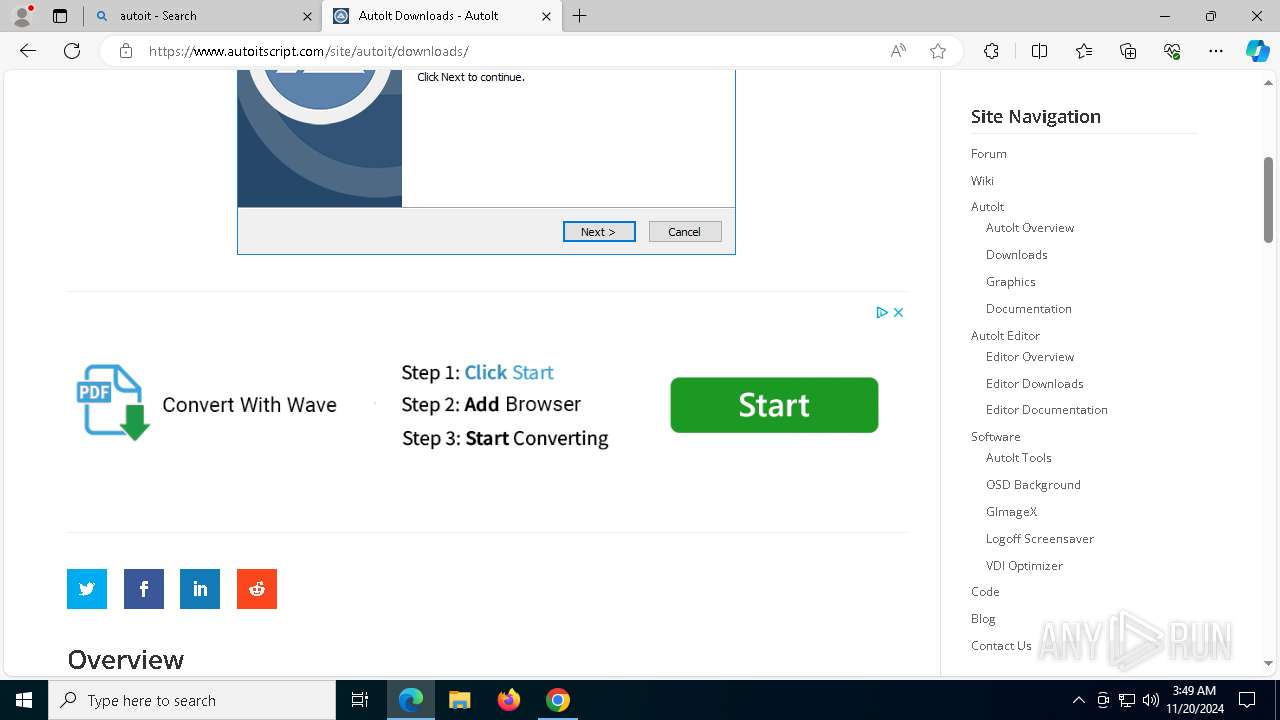Viewport: 1280px width, 720px height.
Task: Click the browser Back arrow
Action: point(28,51)
